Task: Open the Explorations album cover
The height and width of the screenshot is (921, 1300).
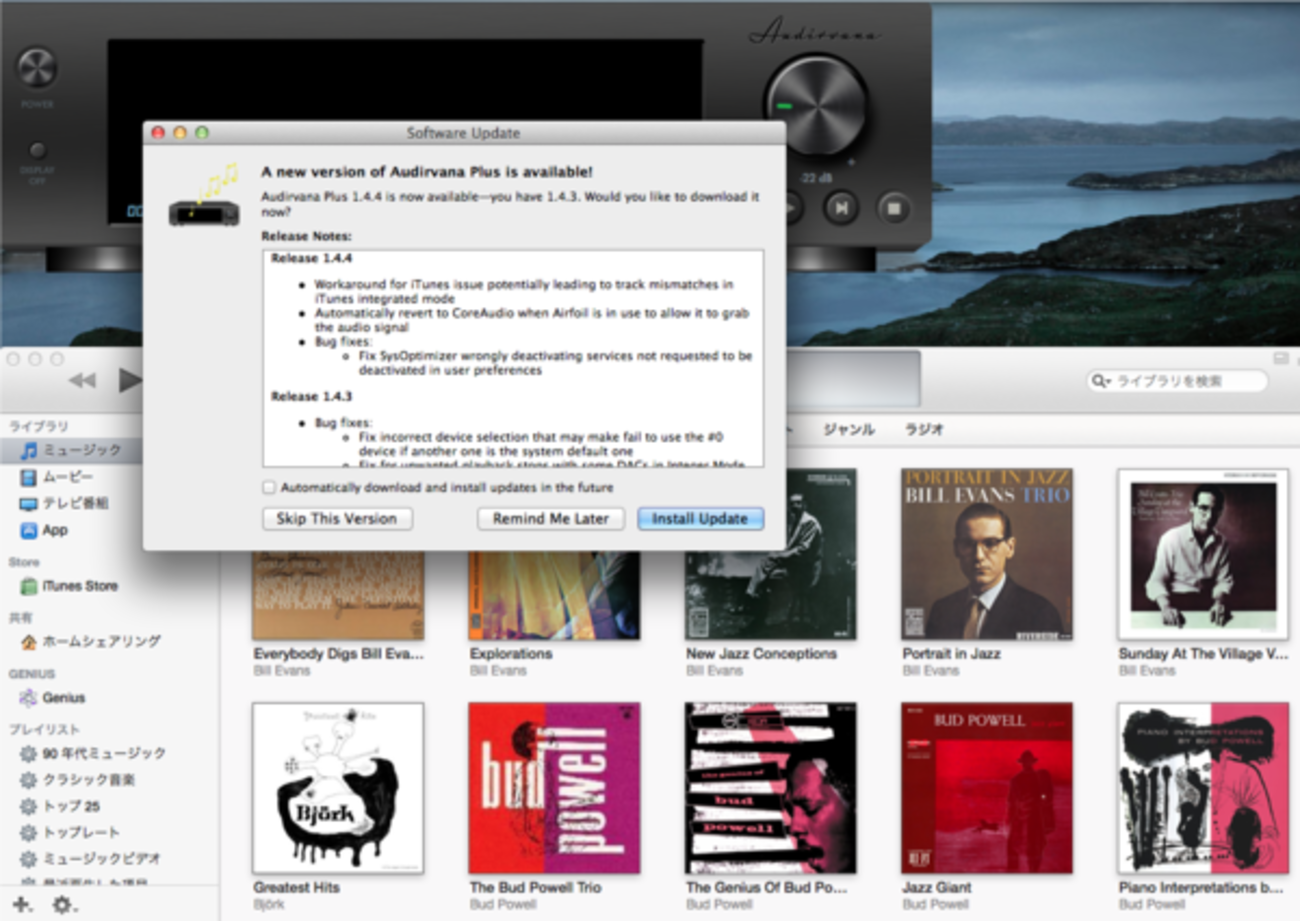Action: (x=554, y=596)
